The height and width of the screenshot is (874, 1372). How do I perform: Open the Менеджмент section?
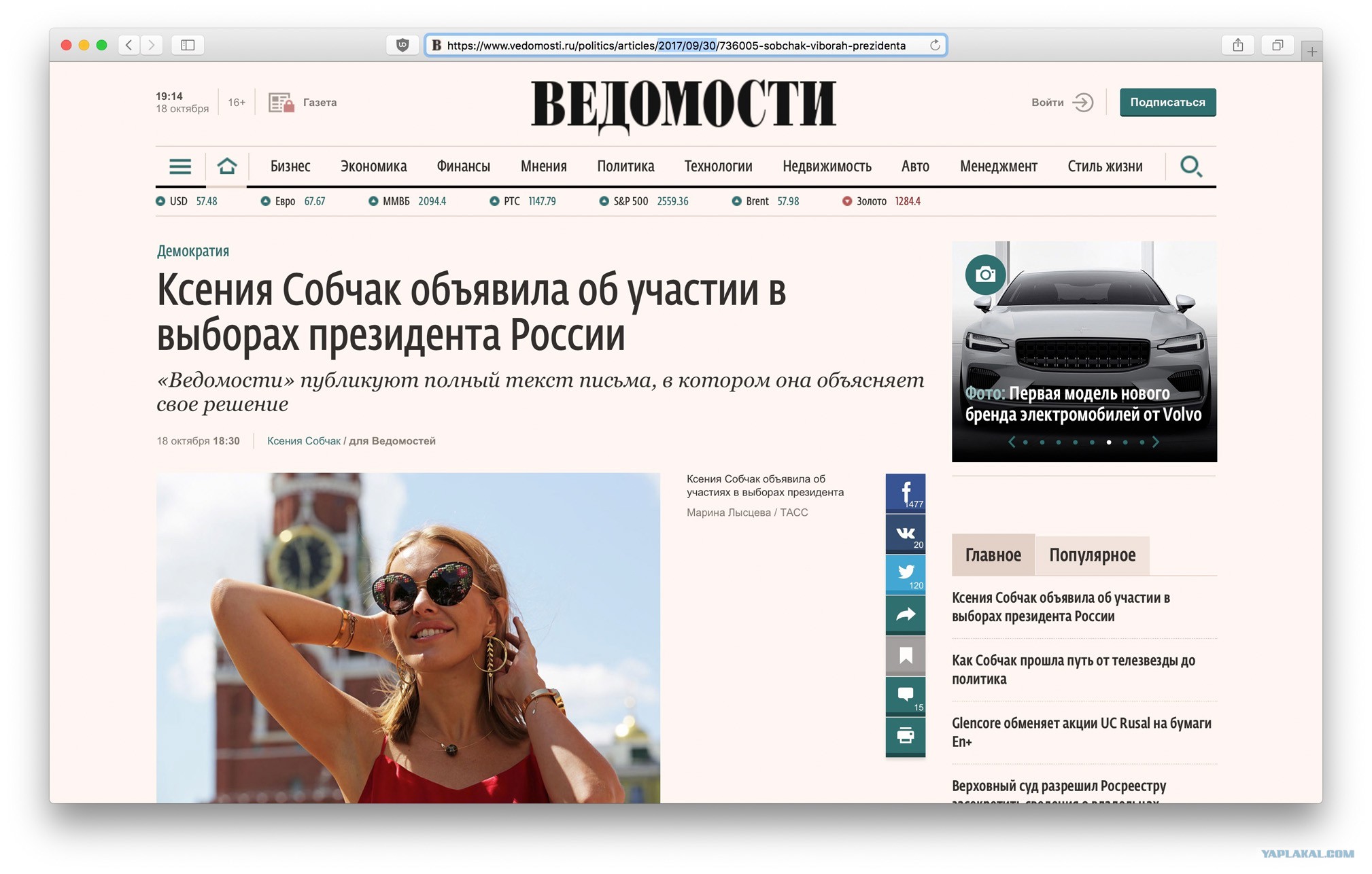point(998,167)
